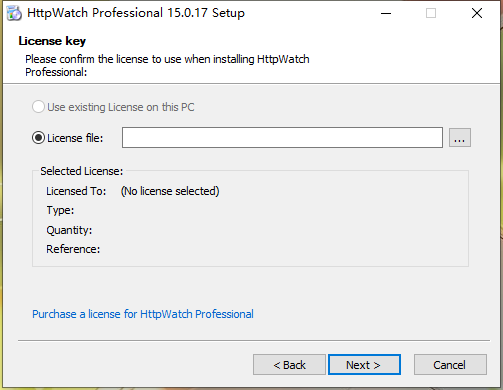Select the 'License file' radio button
The height and width of the screenshot is (390, 503).
pyautogui.click(x=38, y=138)
